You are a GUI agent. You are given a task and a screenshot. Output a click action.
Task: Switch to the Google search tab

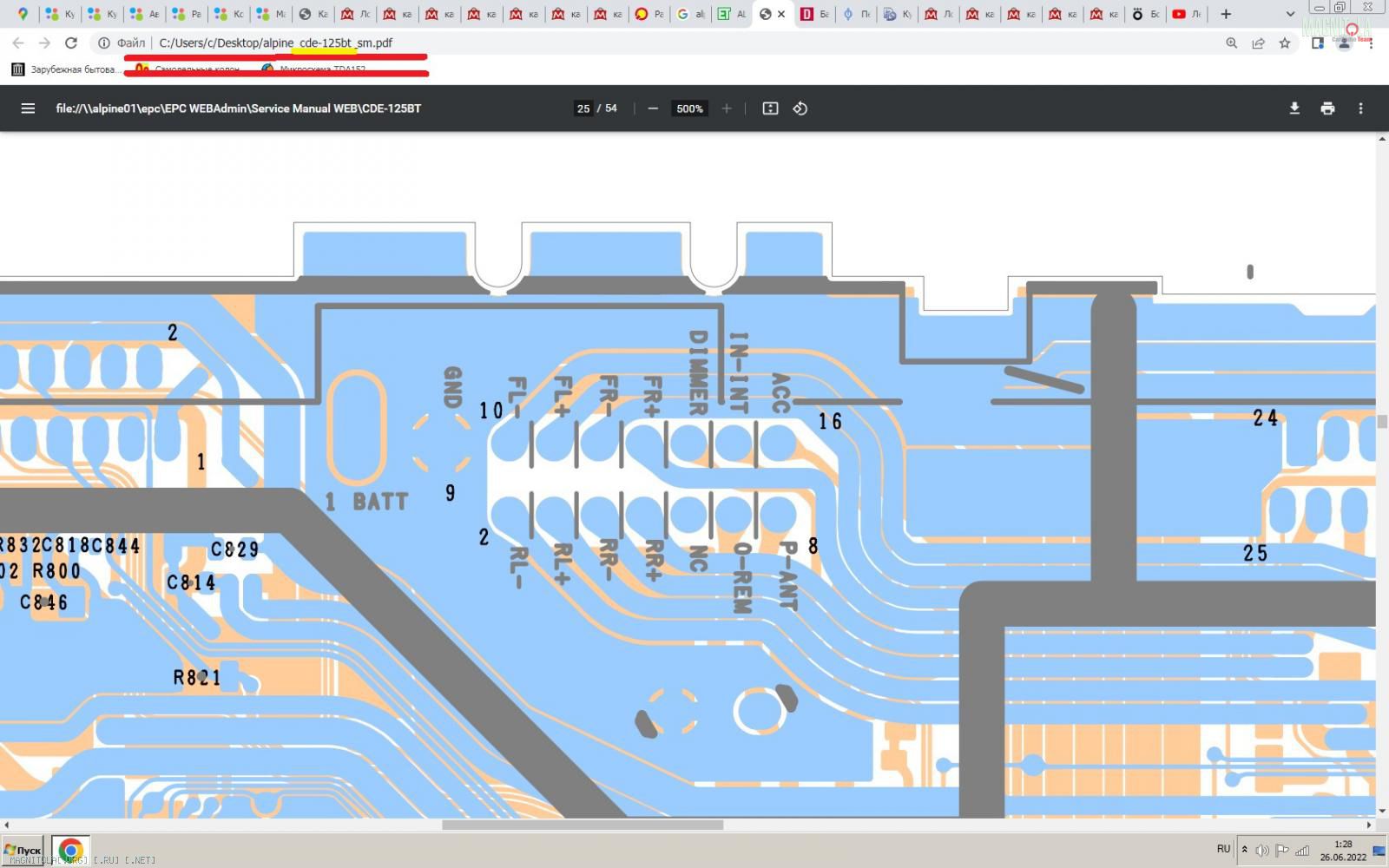tap(690, 14)
